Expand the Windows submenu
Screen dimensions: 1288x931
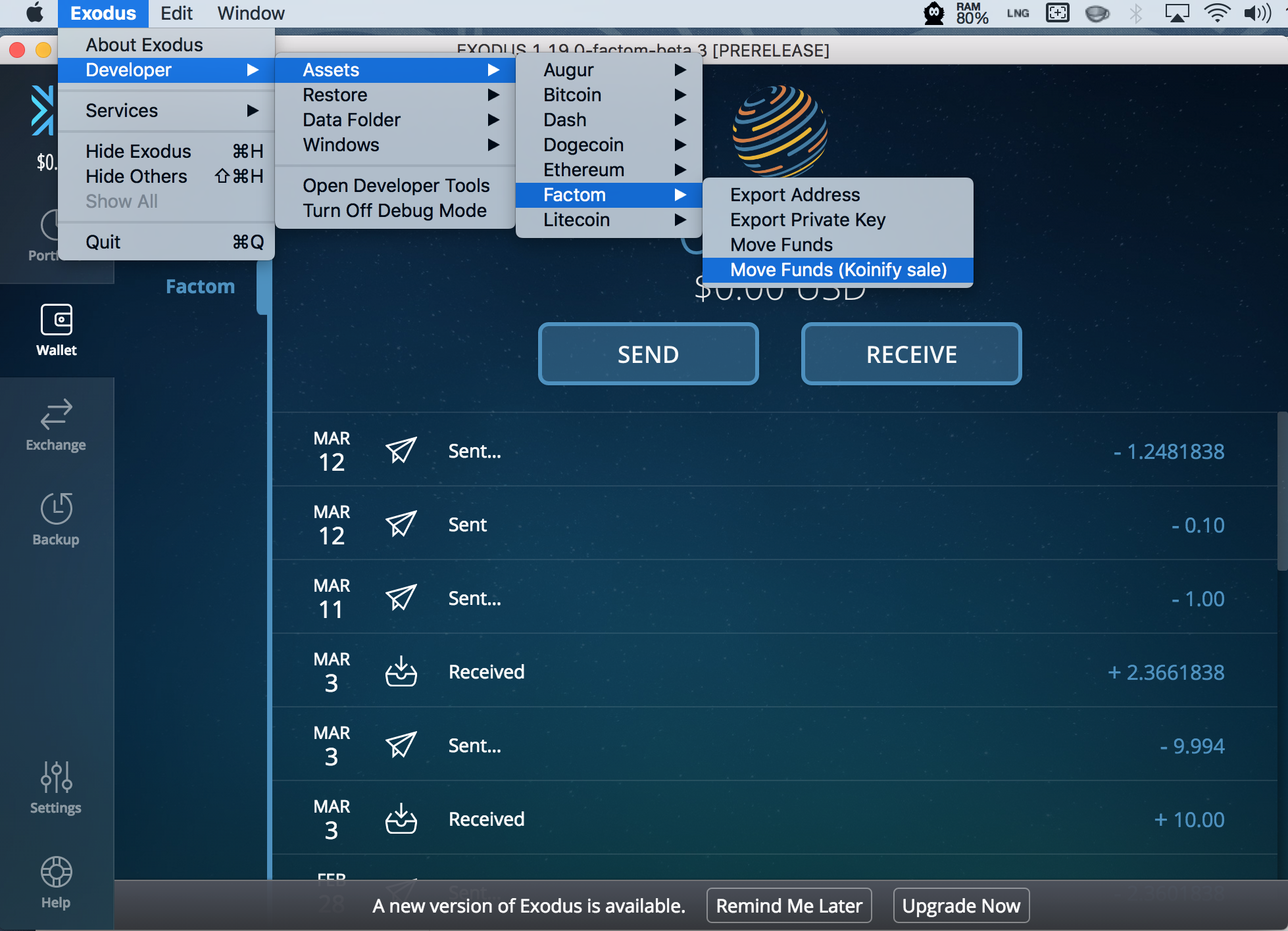point(395,145)
